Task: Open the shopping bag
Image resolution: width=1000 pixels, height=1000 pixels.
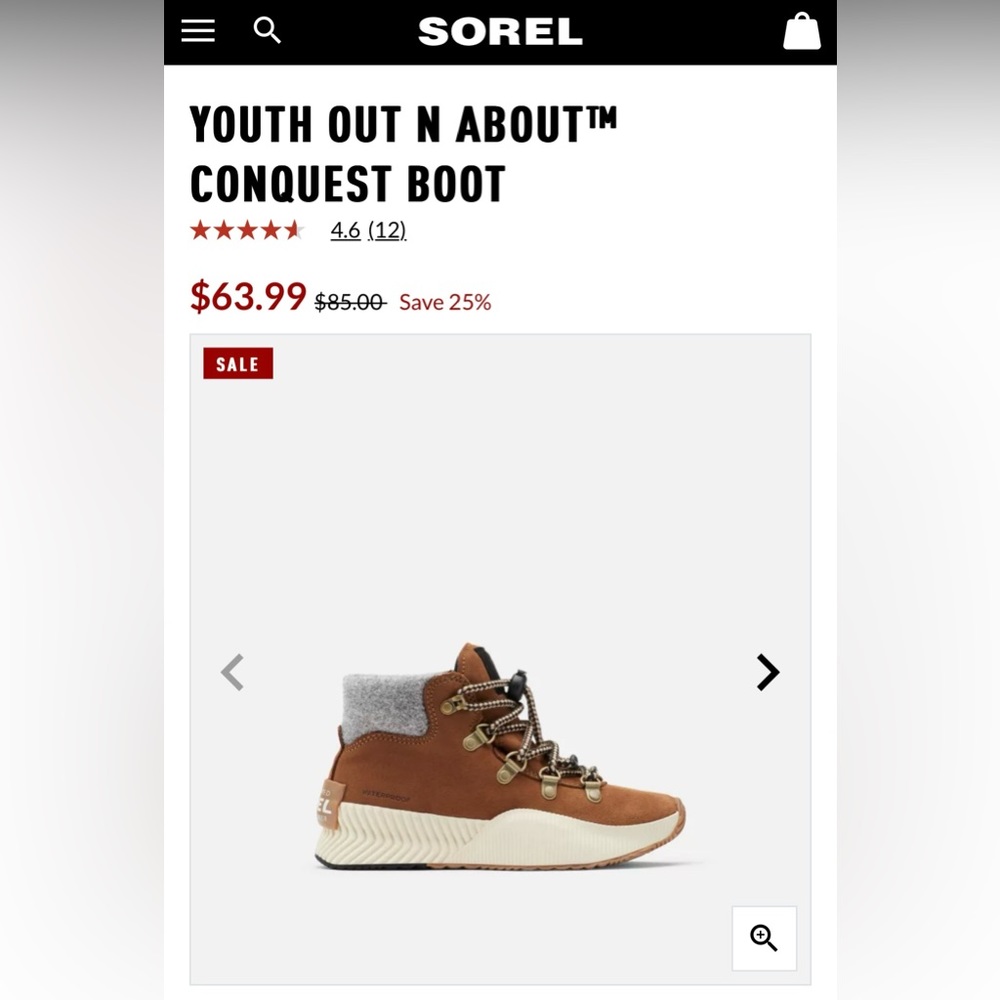Action: (x=800, y=31)
